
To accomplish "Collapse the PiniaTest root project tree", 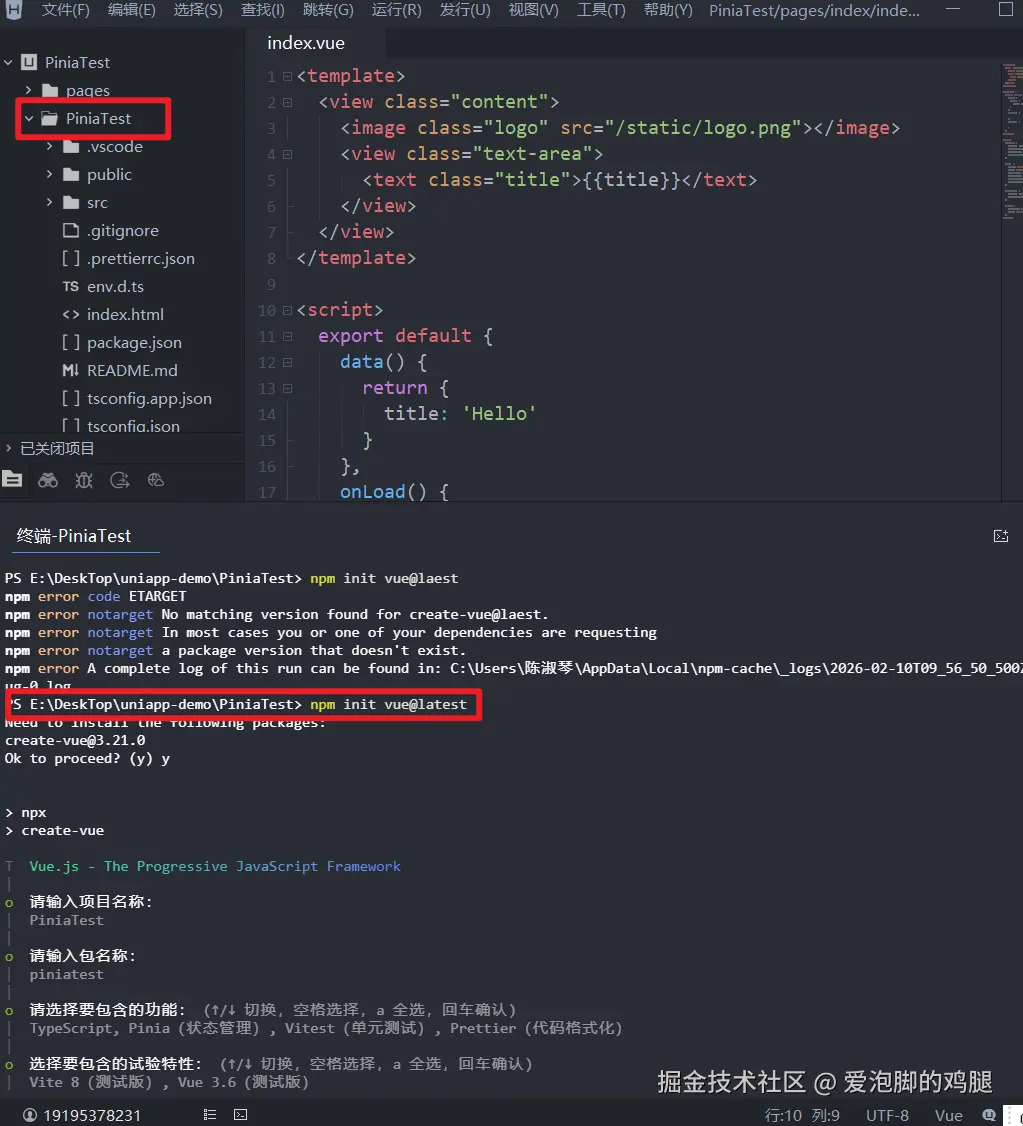I will point(8,62).
